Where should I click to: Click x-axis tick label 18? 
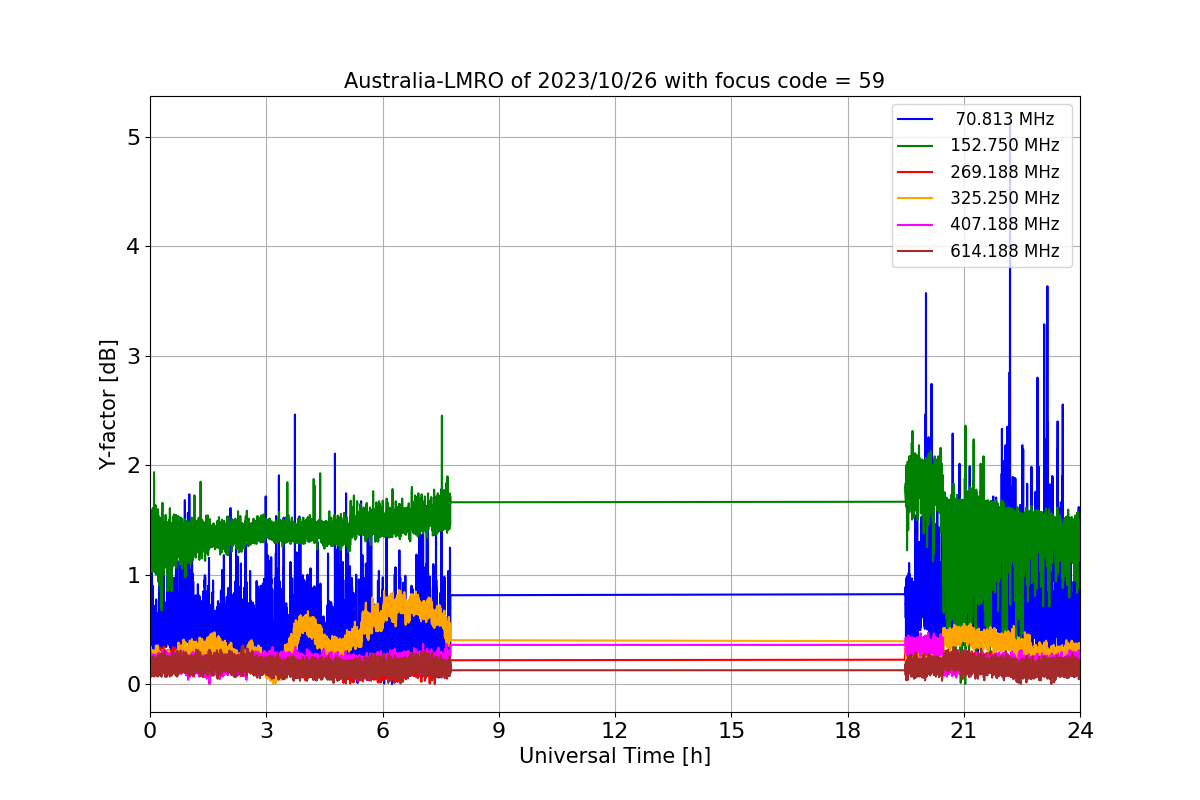pyautogui.click(x=847, y=731)
